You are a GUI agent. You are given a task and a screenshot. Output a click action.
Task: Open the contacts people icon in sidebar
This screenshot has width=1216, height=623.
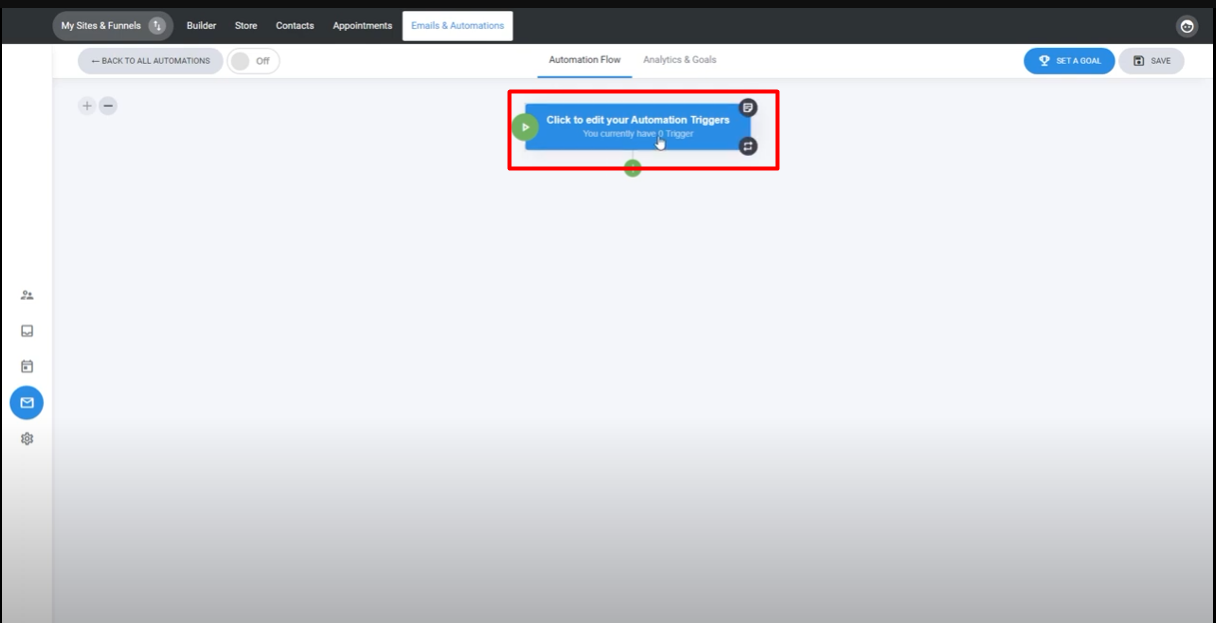pos(27,295)
